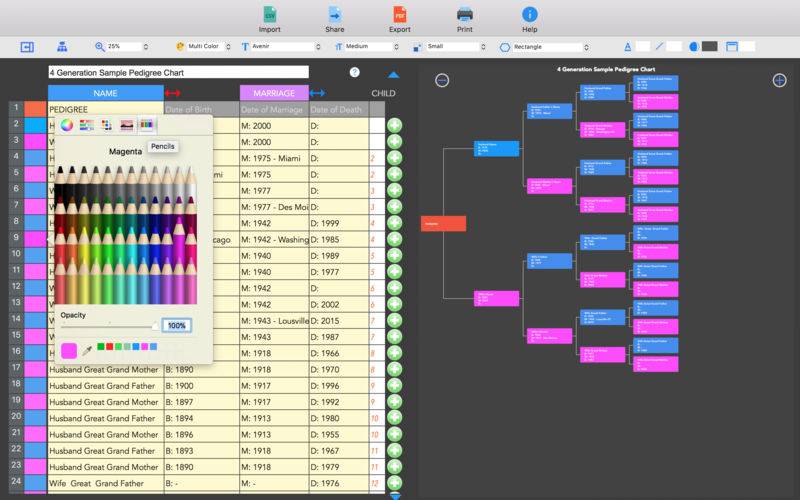
Task: Click the 'D: 1999' death cell
Action: point(339,223)
